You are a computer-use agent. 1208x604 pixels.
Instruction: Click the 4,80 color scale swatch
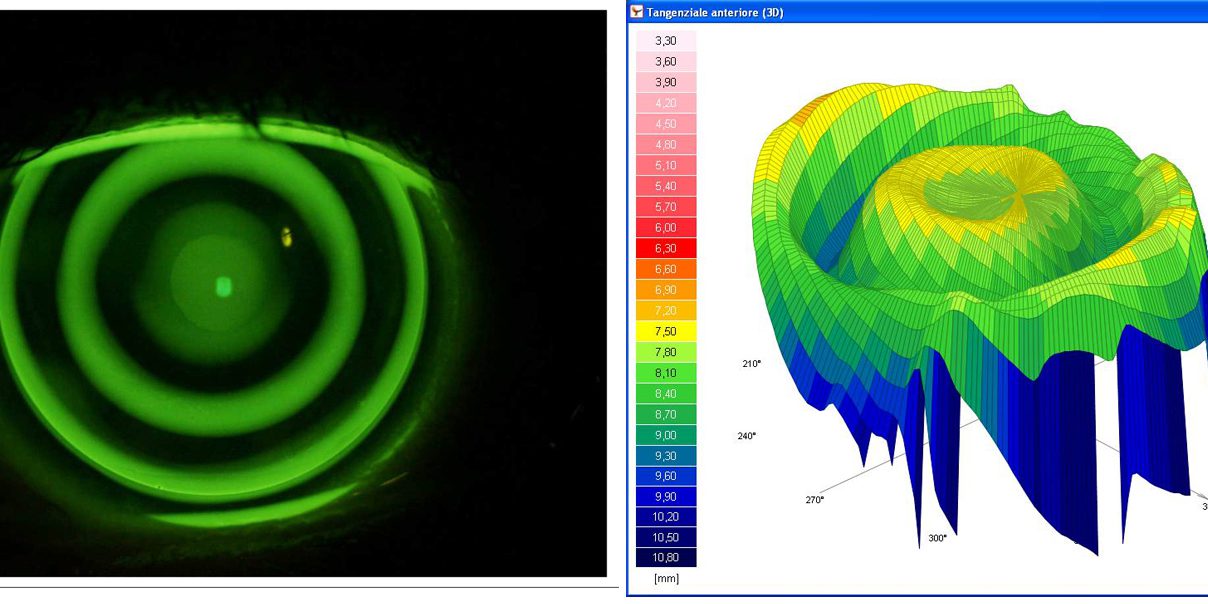click(x=665, y=145)
